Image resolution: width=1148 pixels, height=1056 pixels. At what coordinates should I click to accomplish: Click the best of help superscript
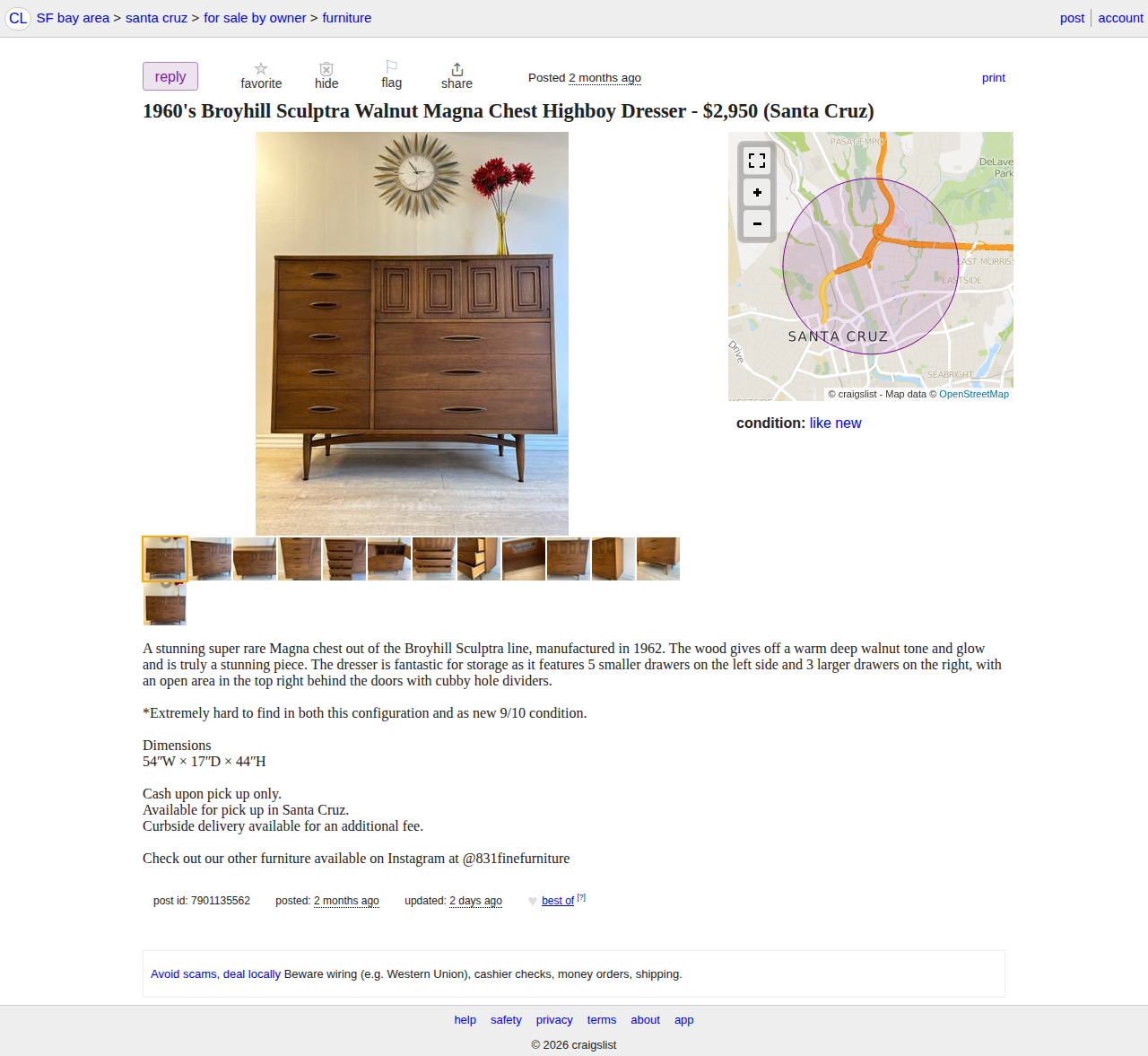coord(581,897)
